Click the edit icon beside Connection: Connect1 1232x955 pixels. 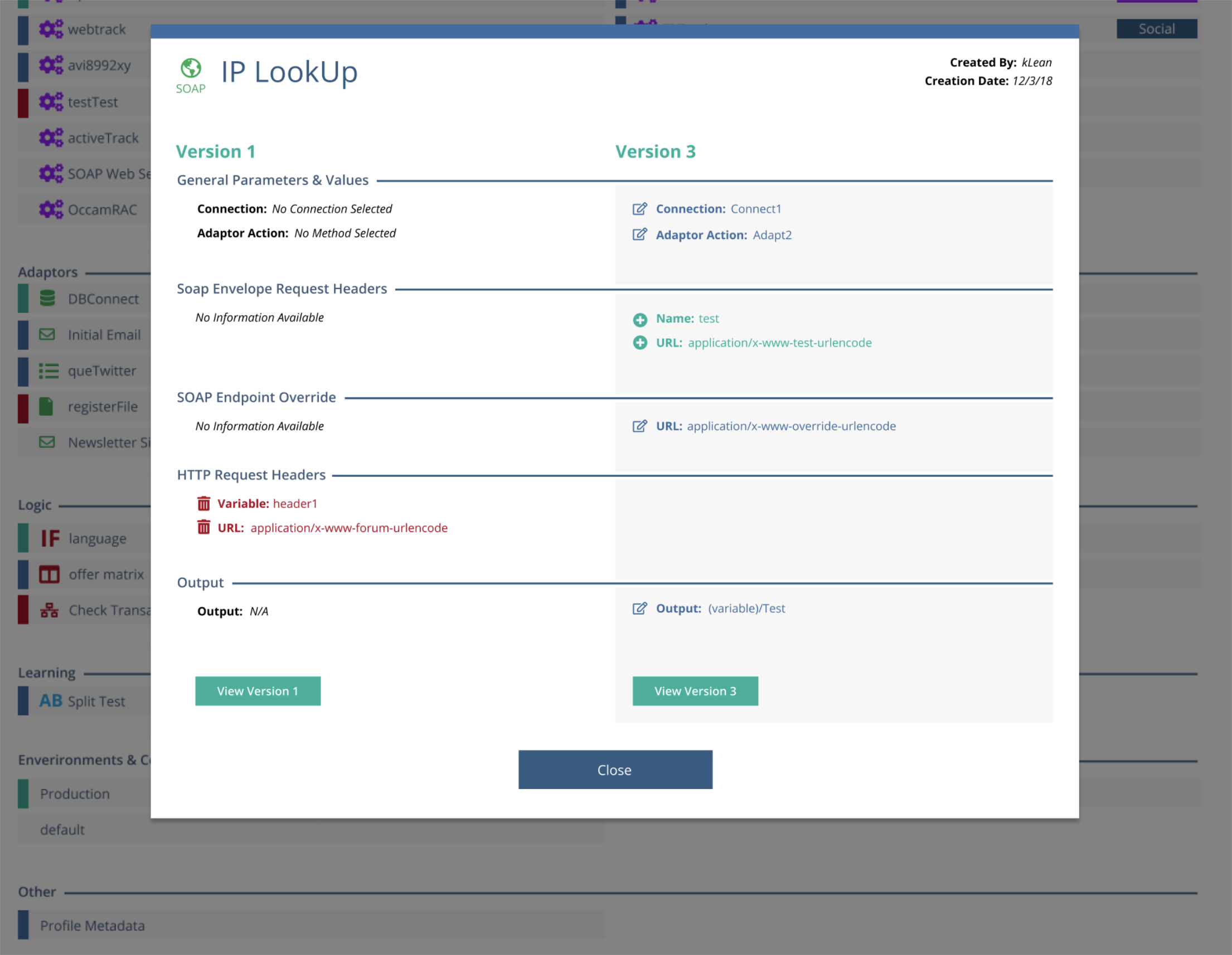click(639, 209)
